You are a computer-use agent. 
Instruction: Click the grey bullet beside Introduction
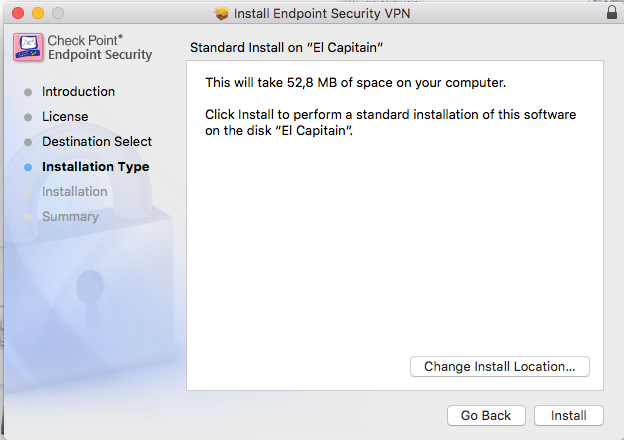pos(28,92)
